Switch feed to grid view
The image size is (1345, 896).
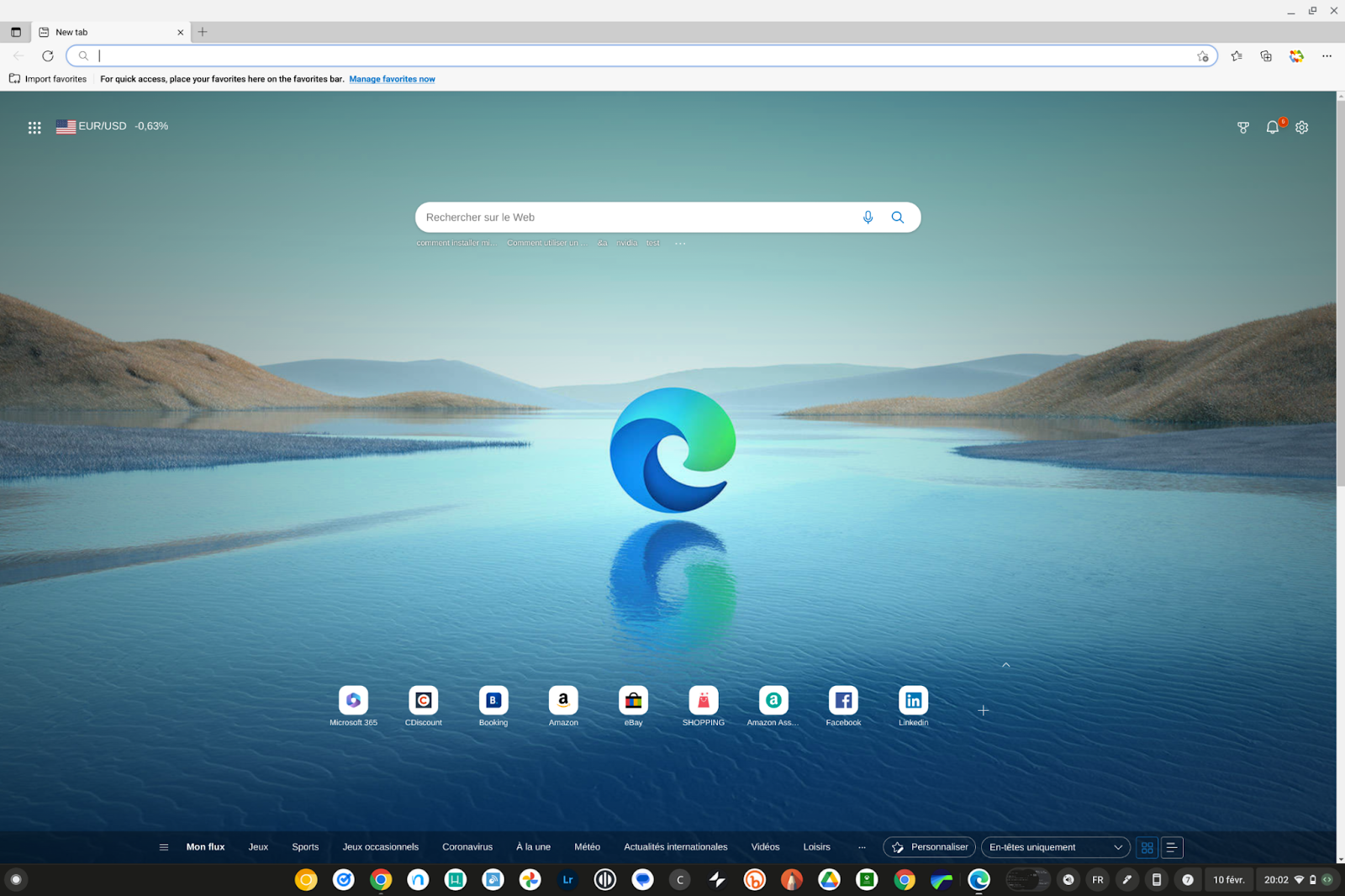[1147, 847]
